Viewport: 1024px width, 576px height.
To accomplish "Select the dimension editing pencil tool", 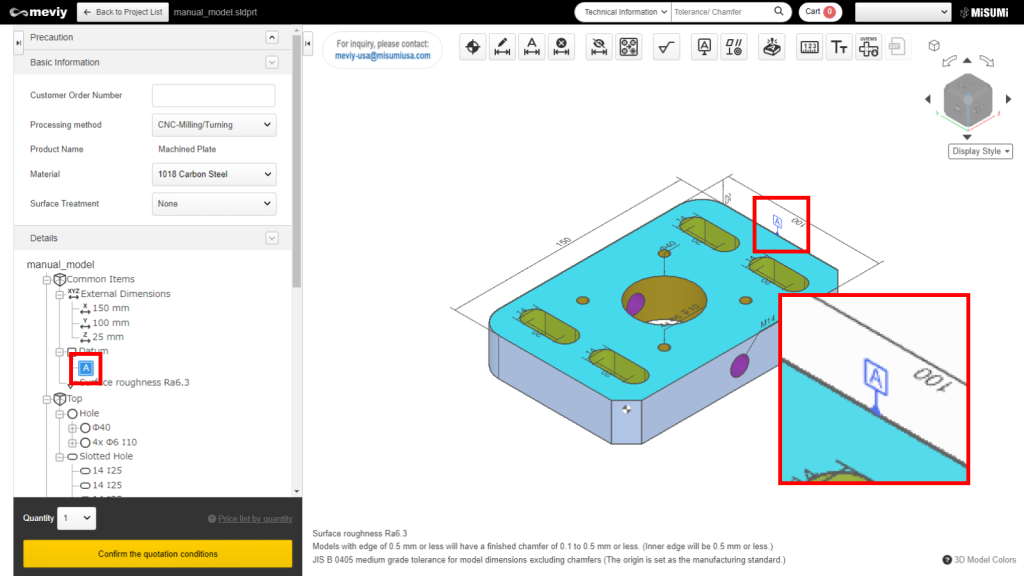I will coord(502,47).
